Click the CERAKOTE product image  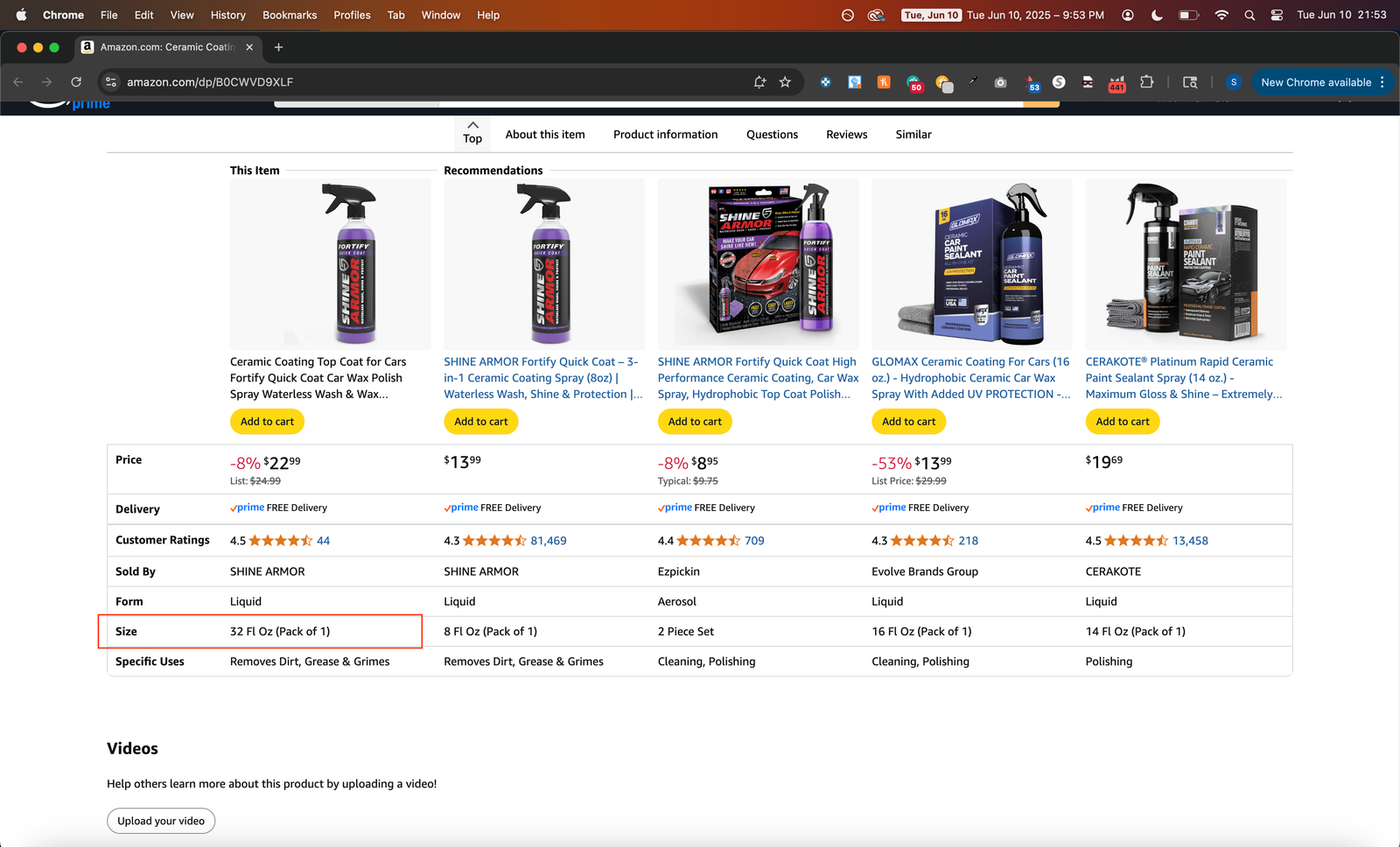pyautogui.click(x=1186, y=264)
